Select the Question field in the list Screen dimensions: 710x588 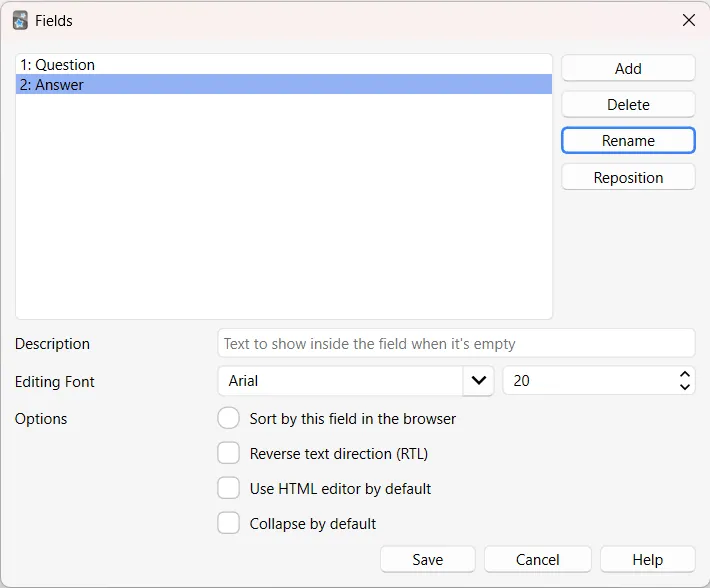pos(284,65)
